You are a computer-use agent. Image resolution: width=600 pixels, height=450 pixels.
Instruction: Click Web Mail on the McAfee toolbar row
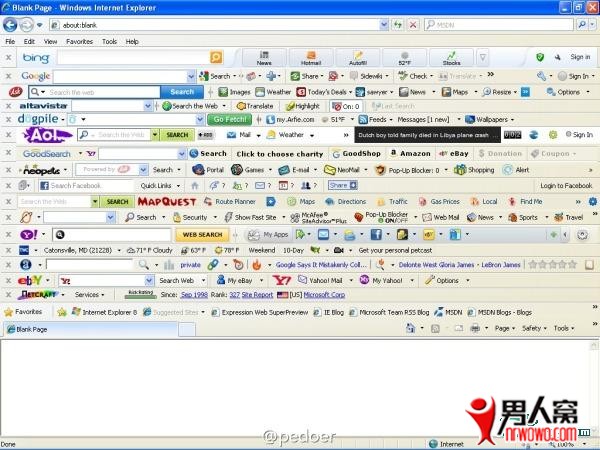click(440, 217)
